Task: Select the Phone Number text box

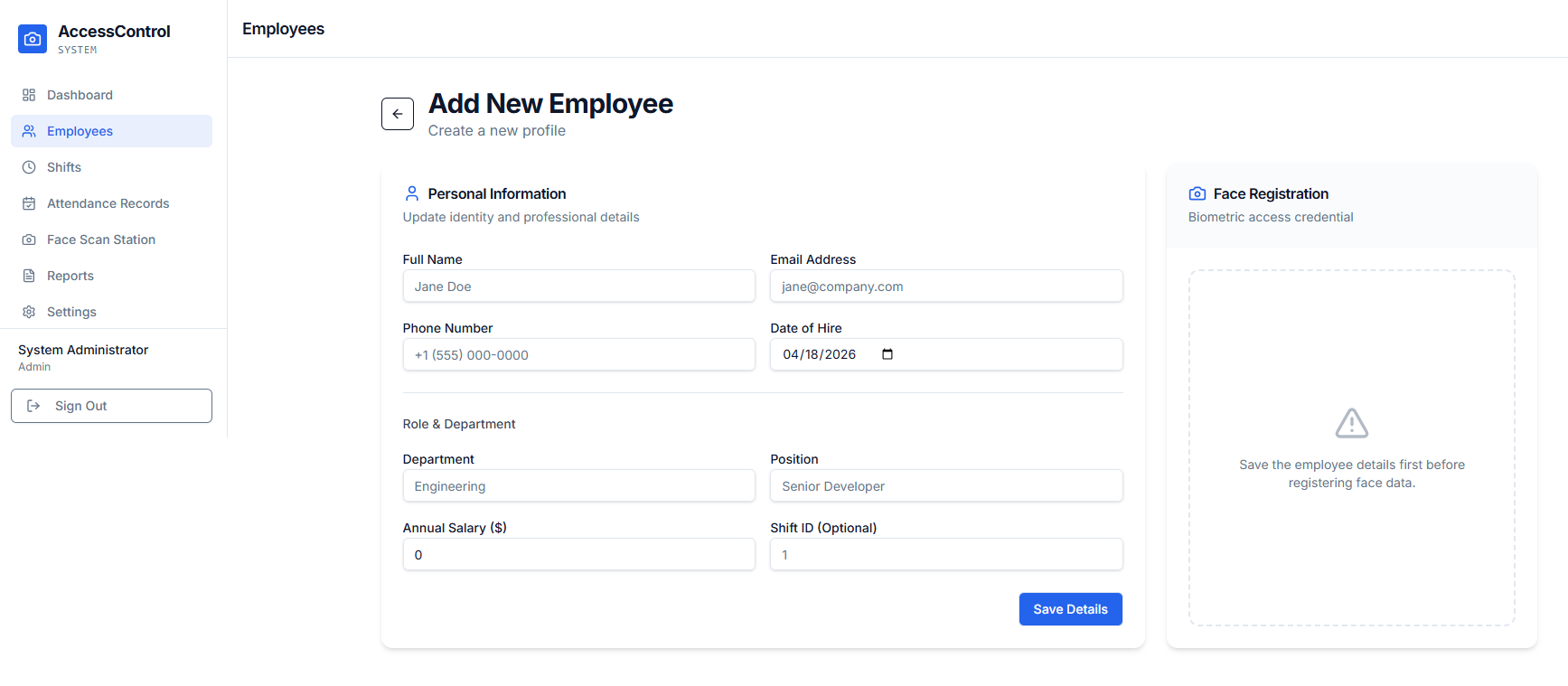Action: tap(578, 355)
